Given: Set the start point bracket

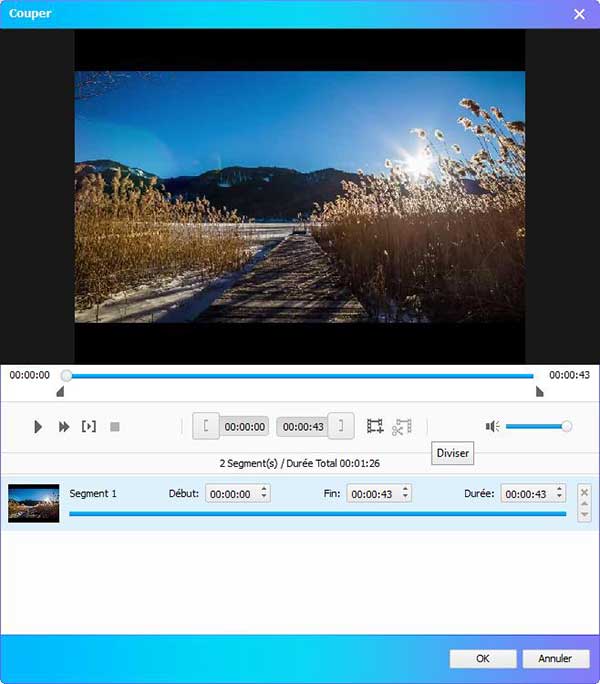Looking at the screenshot, I should tap(206, 426).
